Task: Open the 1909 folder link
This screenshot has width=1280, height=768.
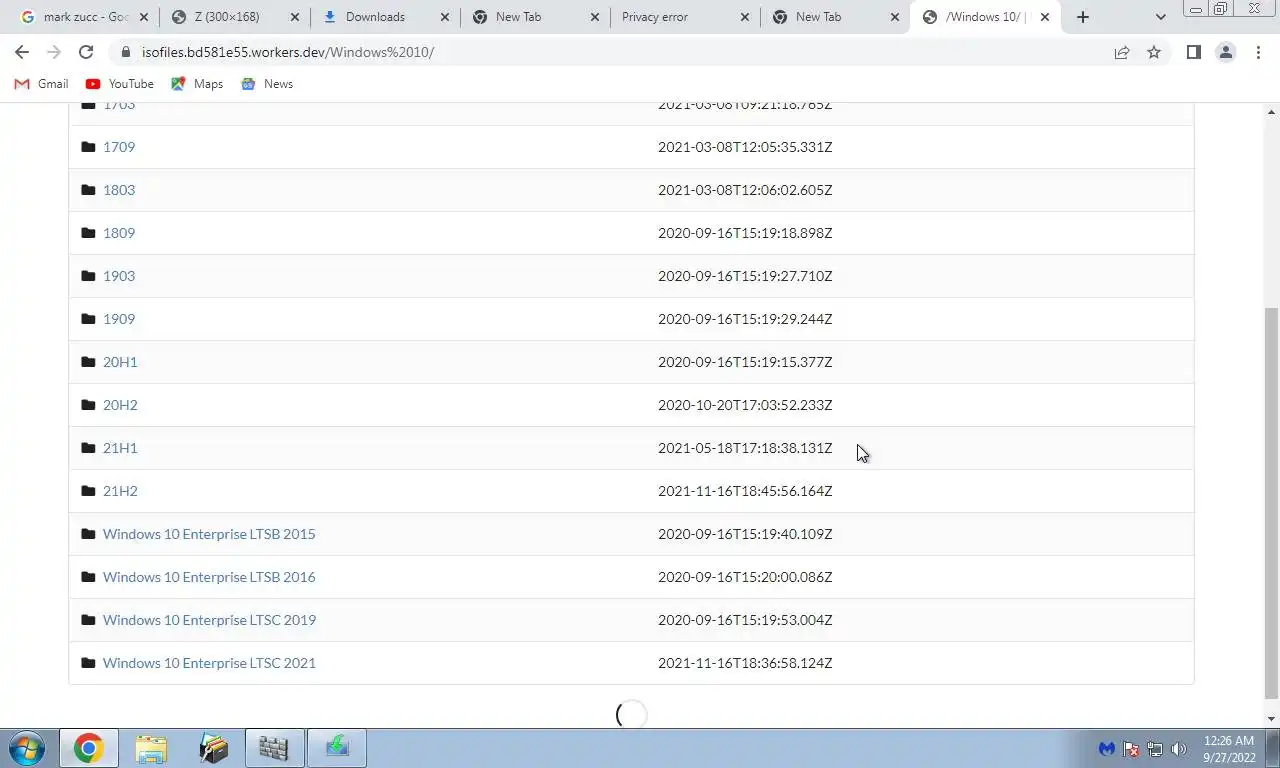Action: 119,319
